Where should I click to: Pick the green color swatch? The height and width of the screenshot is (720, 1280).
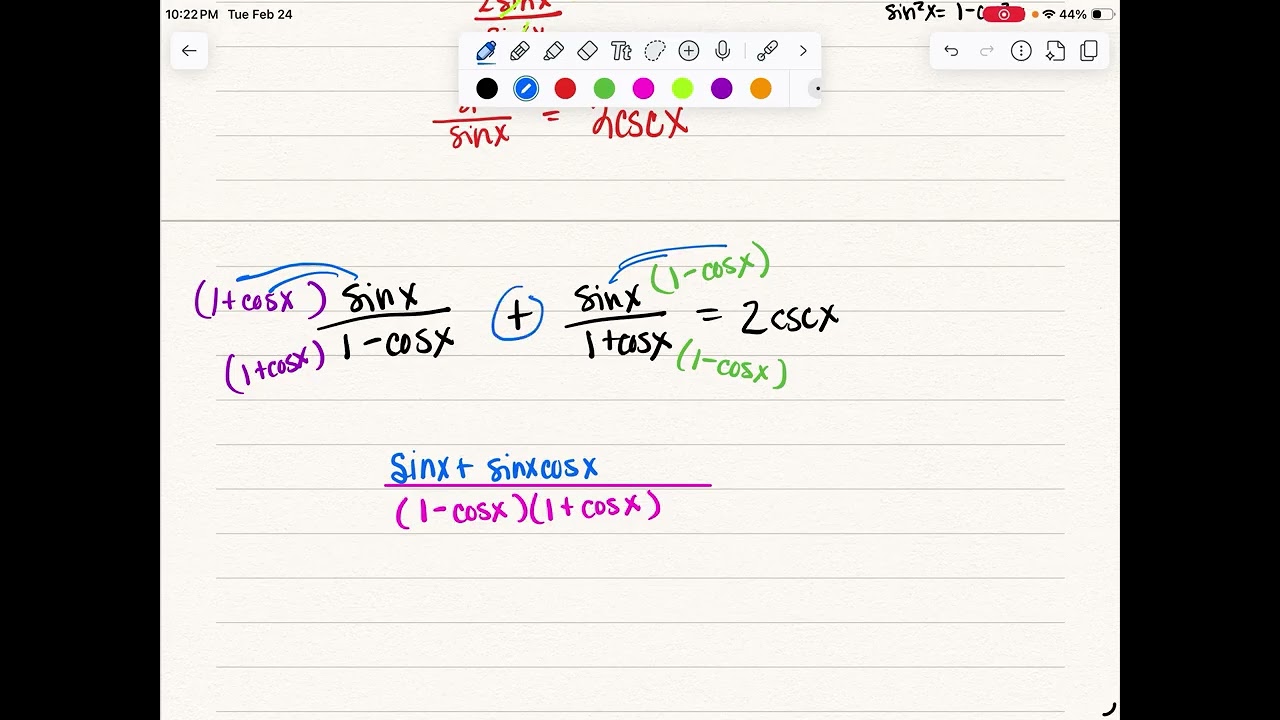[604, 89]
